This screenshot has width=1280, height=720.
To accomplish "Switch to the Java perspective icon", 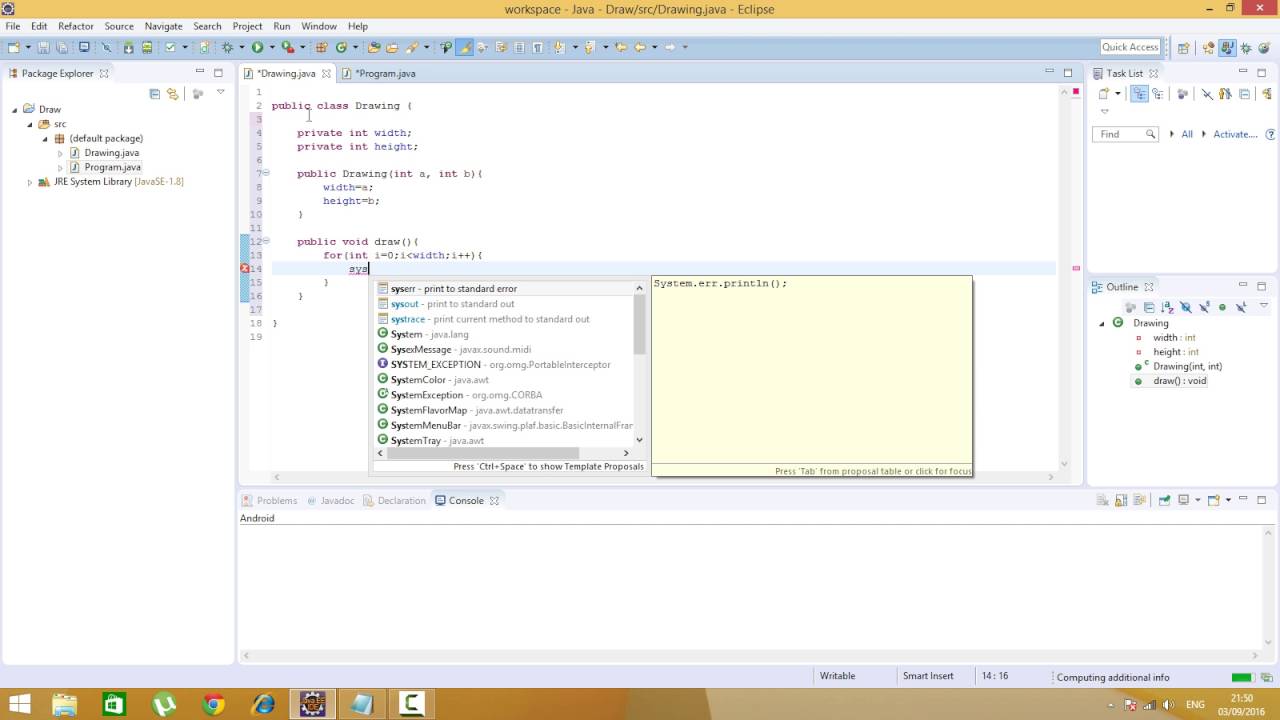I will point(1228,47).
